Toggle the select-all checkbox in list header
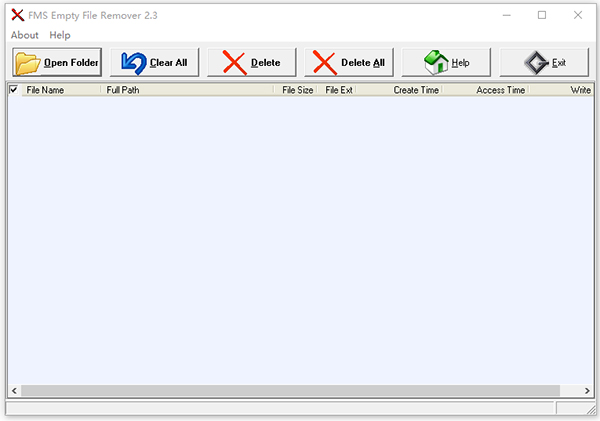The width and height of the screenshot is (600, 421). (x=14, y=90)
